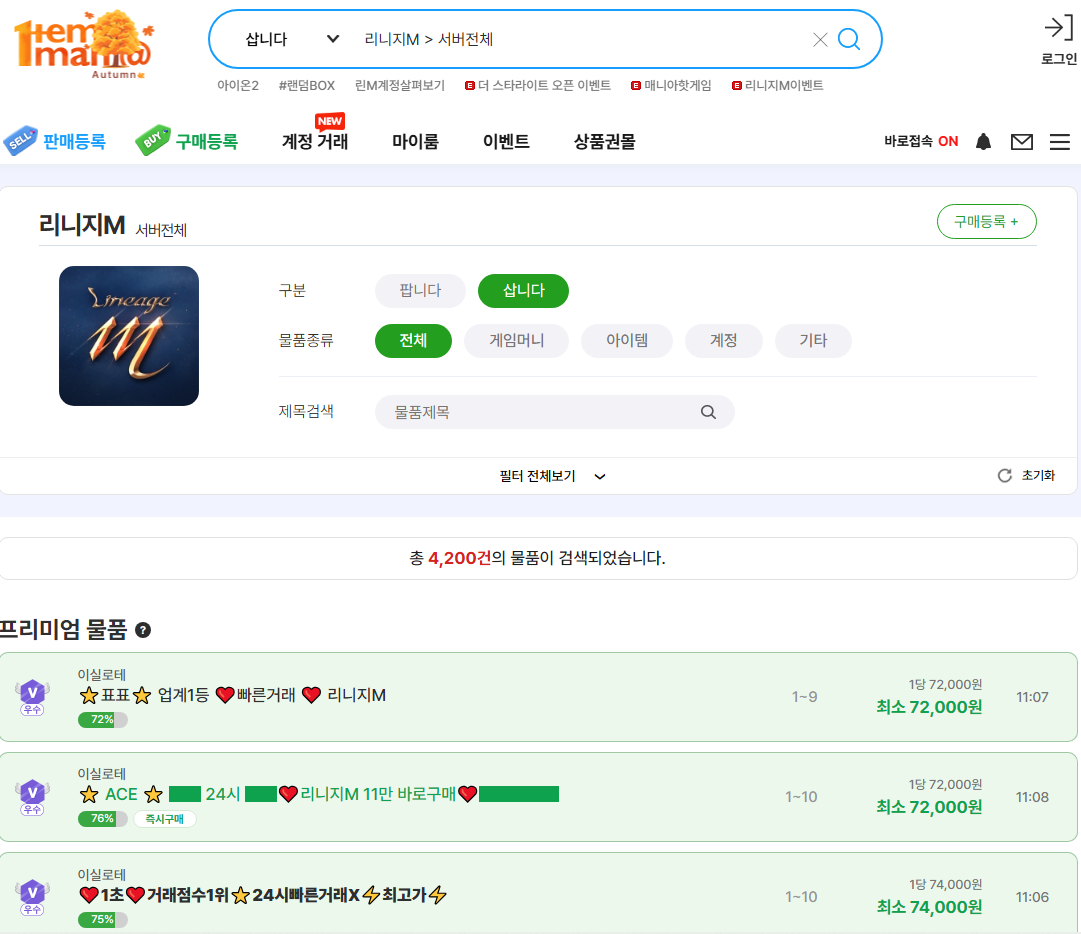
Task: Open the ACE 24시 리니지M 11만 listing
Action: tap(319, 794)
